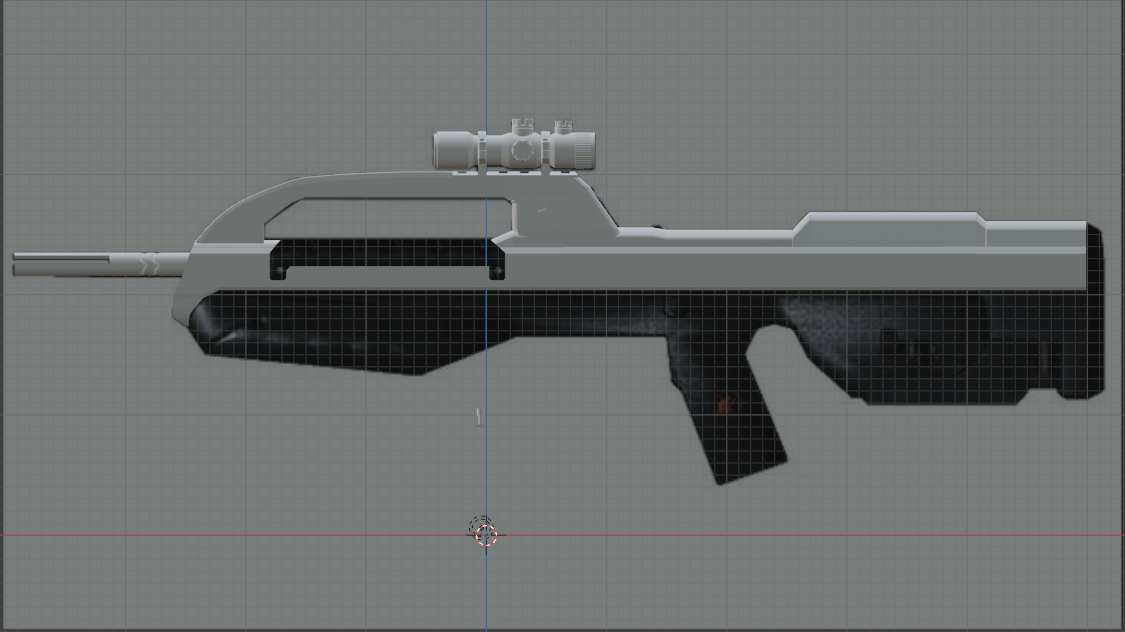
Task: Select the scope mounted on the rifle
Action: 514,147
